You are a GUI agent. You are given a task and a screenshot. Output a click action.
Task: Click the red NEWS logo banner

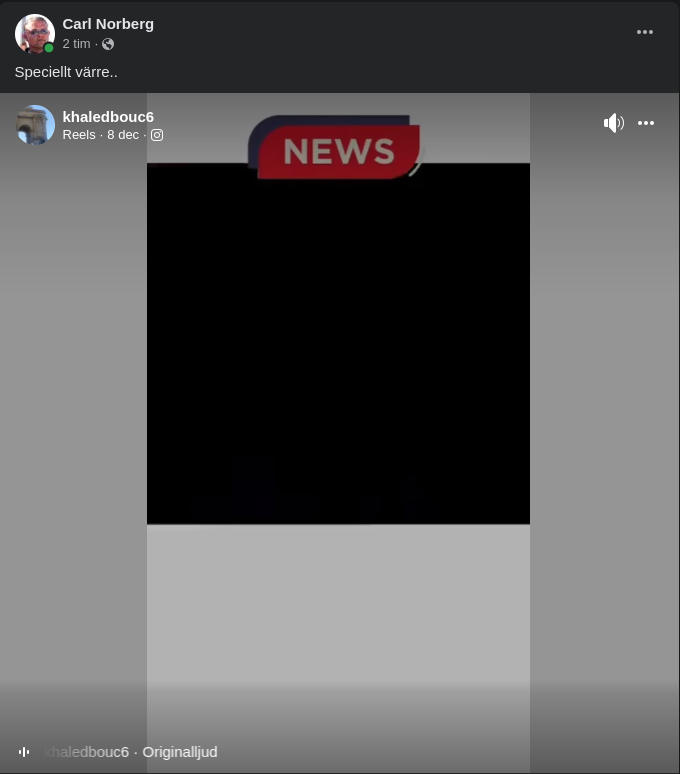(x=338, y=151)
